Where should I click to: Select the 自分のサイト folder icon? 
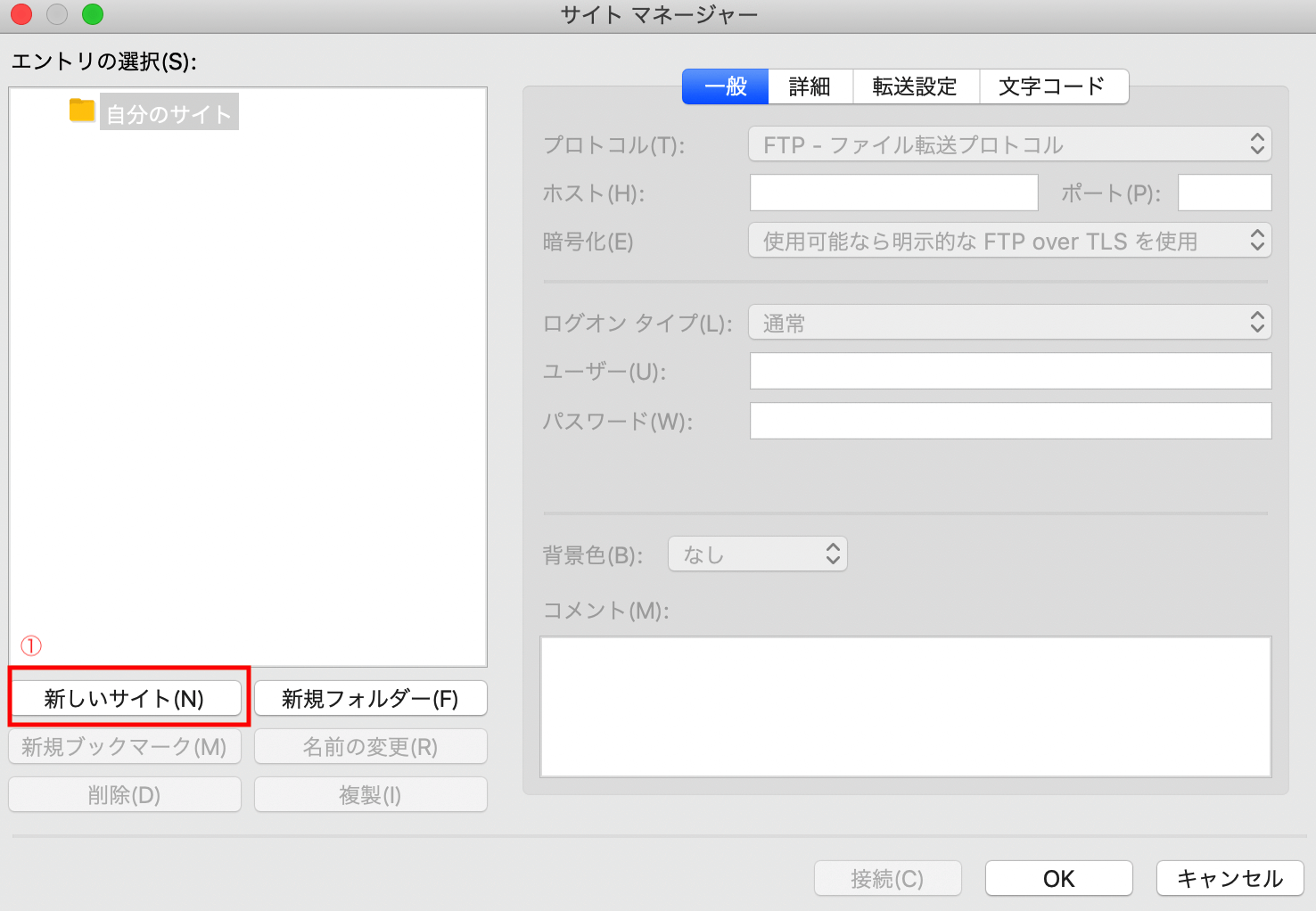[x=82, y=111]
